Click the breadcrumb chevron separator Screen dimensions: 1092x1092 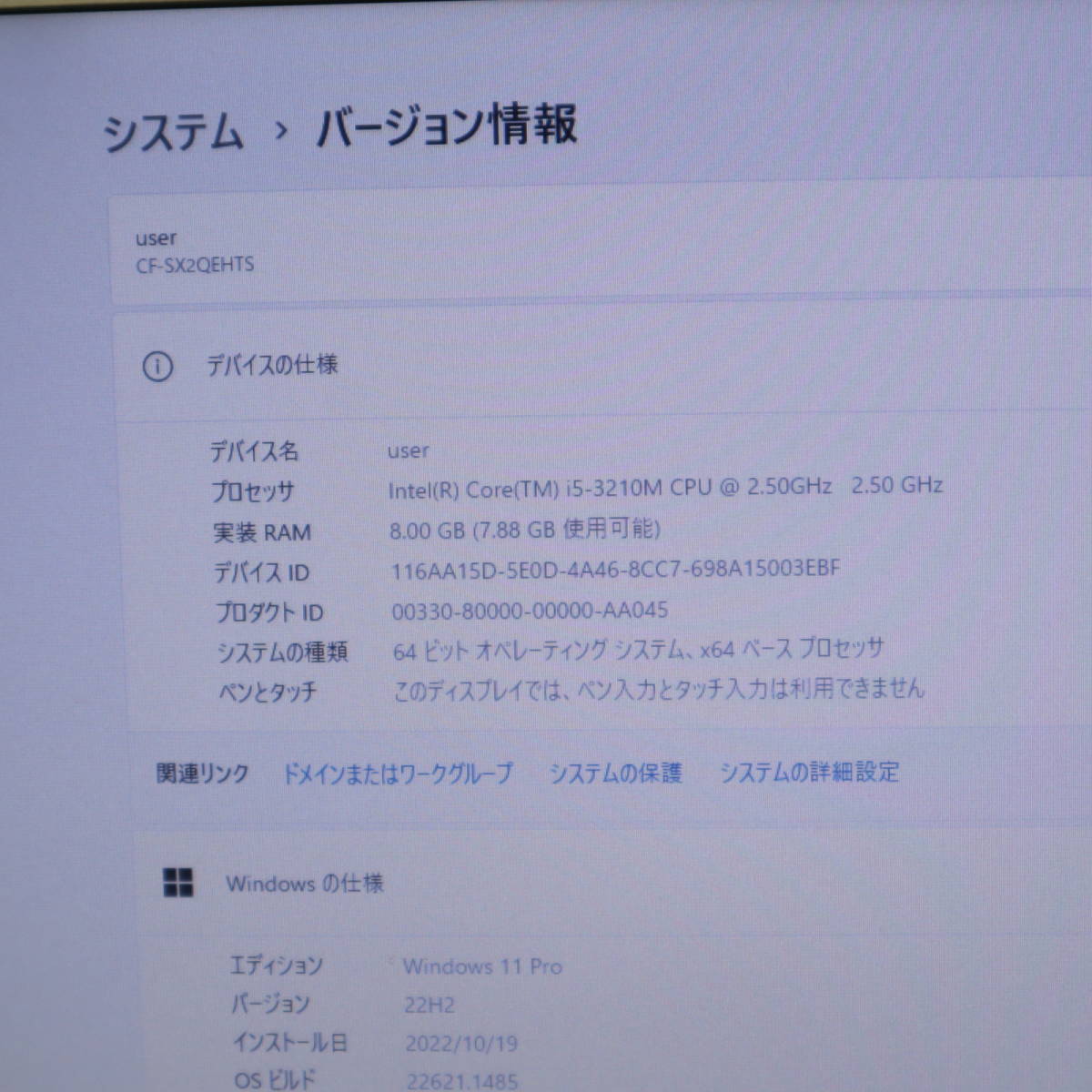(x=281, y=131)
